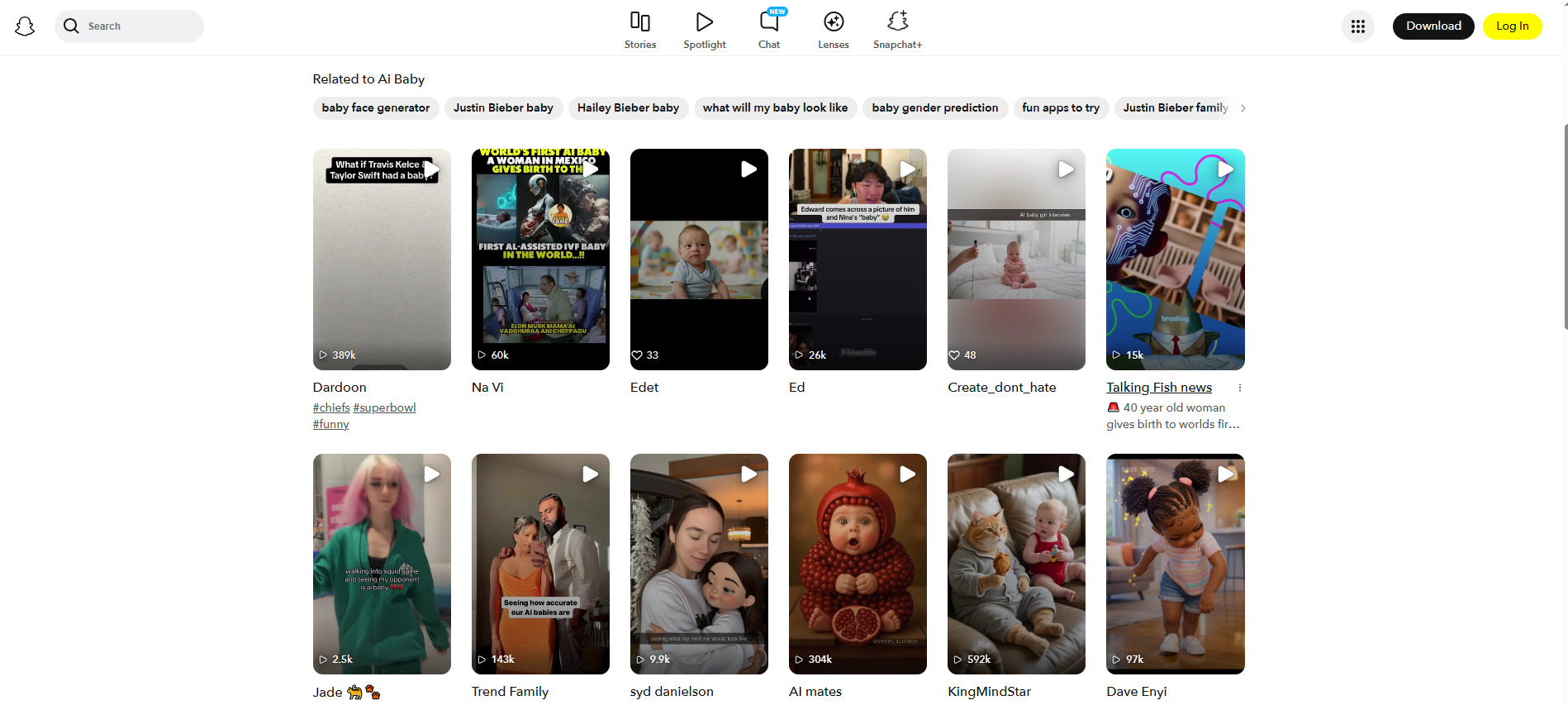Open the Stories section icon
The image size is (1568, 705).
coord(639,22)
